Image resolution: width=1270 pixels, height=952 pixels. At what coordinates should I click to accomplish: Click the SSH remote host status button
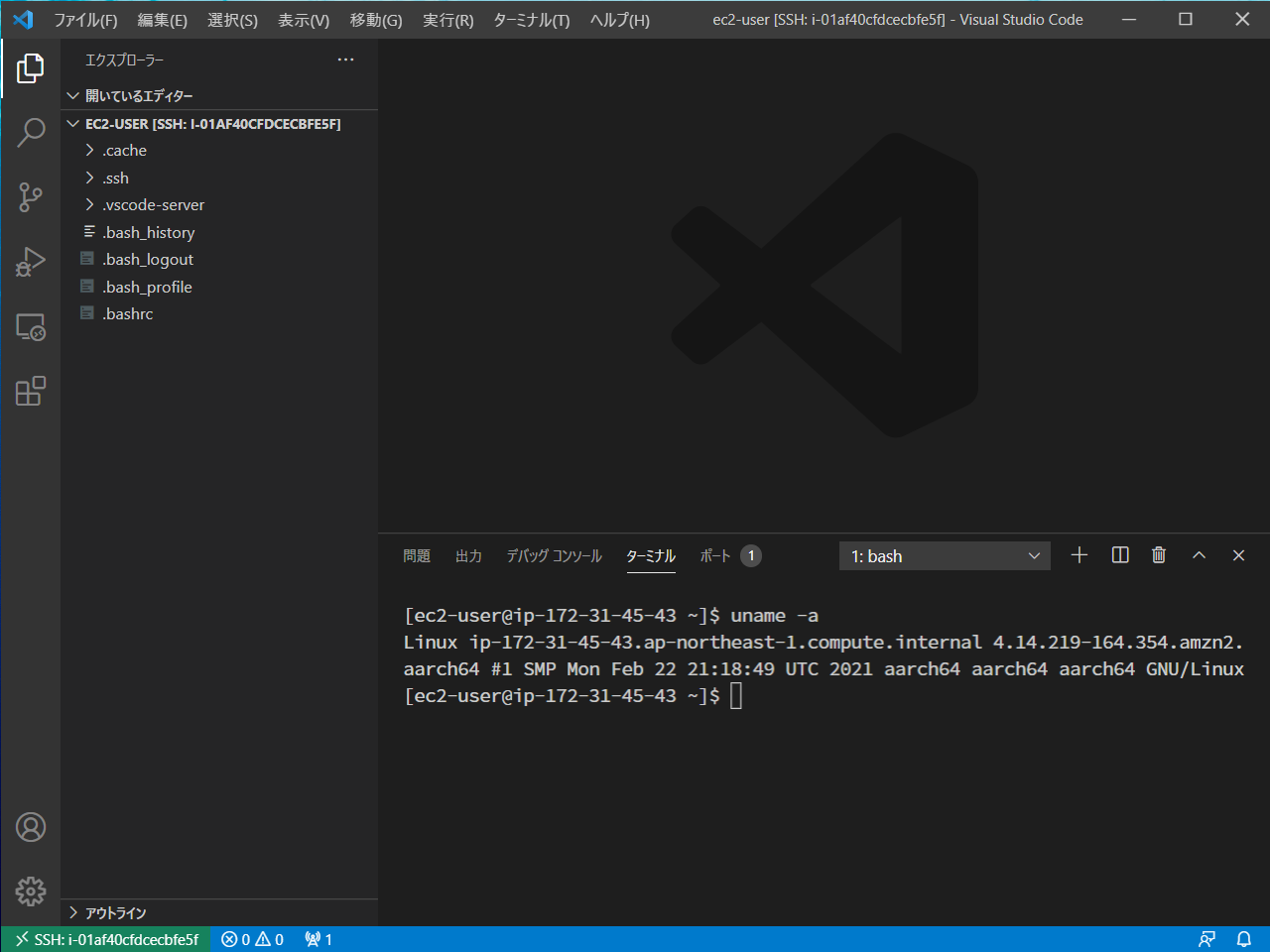tap(106, 939)
